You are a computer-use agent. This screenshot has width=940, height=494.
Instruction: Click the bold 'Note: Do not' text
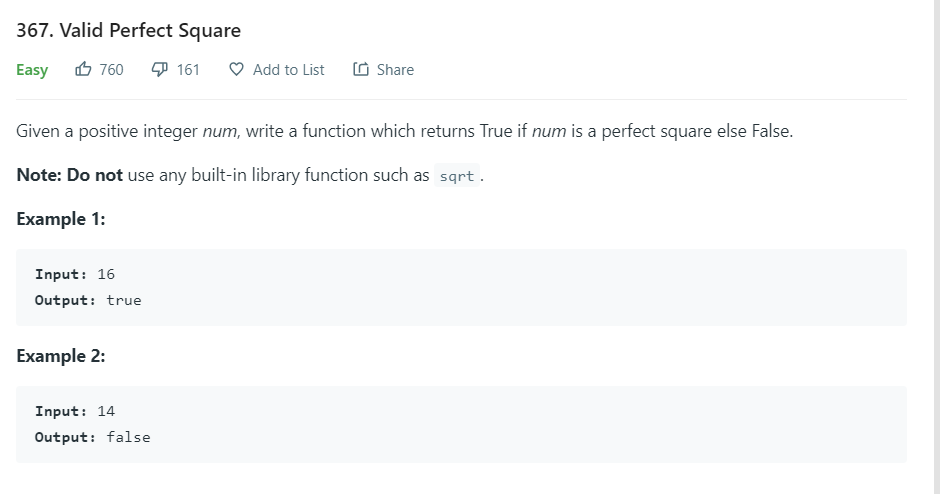click(70, 175)
